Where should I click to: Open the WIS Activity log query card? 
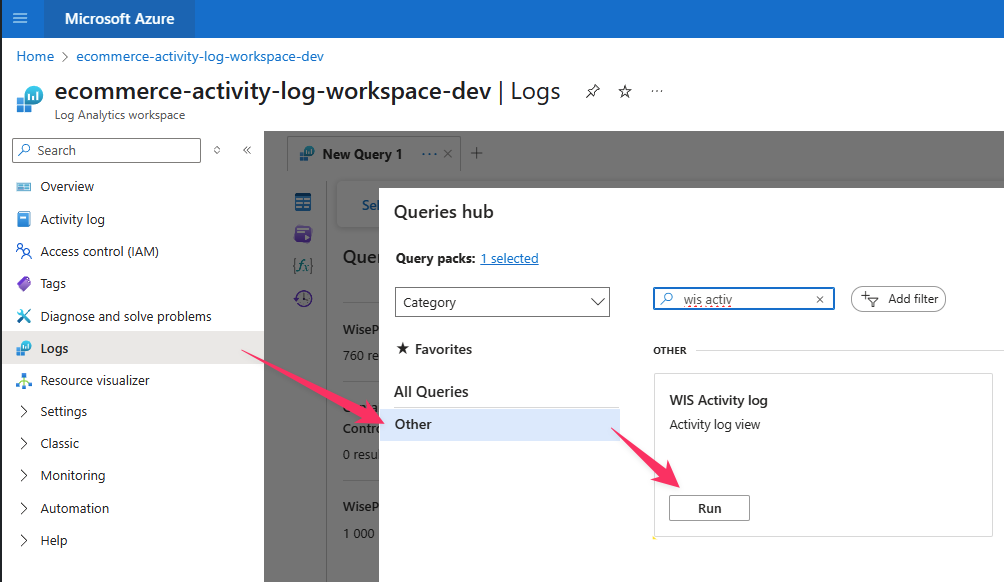click(823, 455)
